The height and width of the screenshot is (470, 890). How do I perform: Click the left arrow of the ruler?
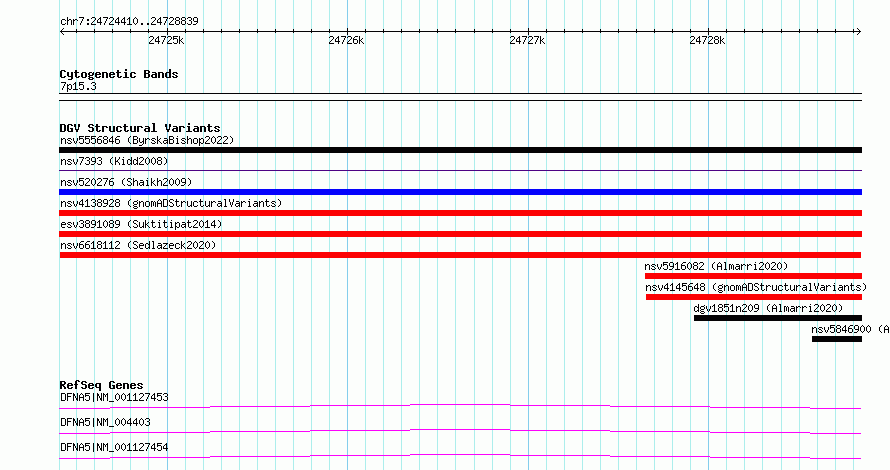[x=62, y=31]
